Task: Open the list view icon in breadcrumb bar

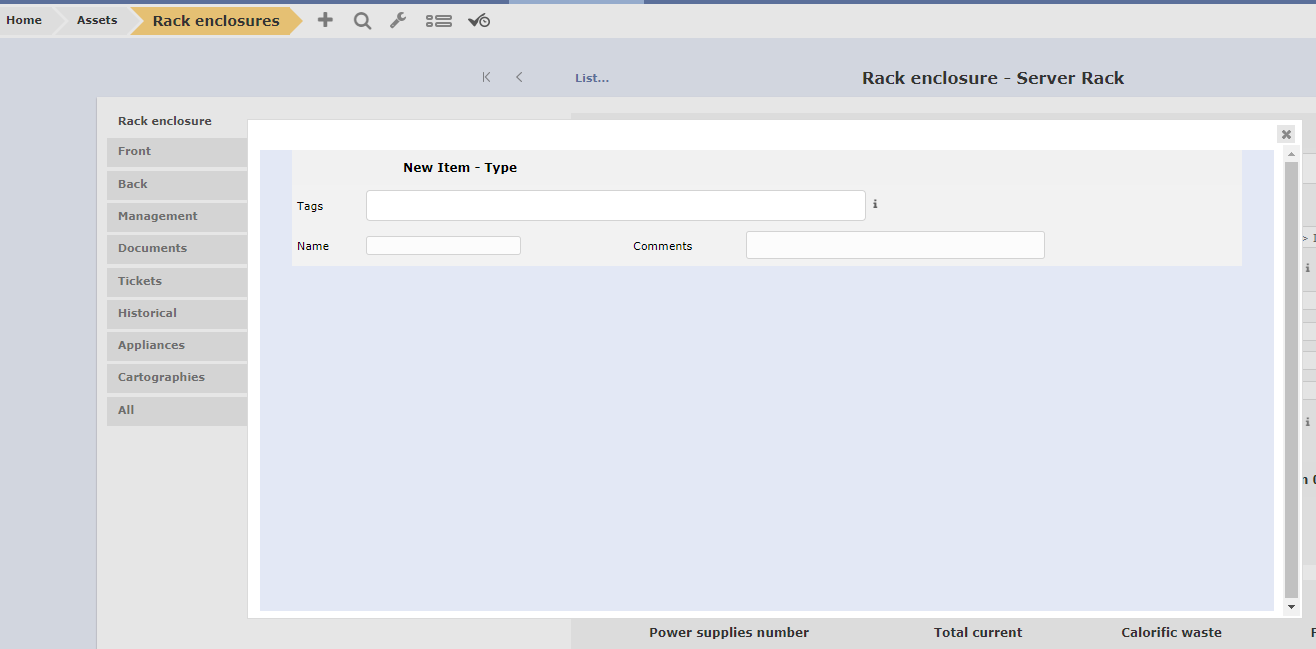Action: pos(438,20)
